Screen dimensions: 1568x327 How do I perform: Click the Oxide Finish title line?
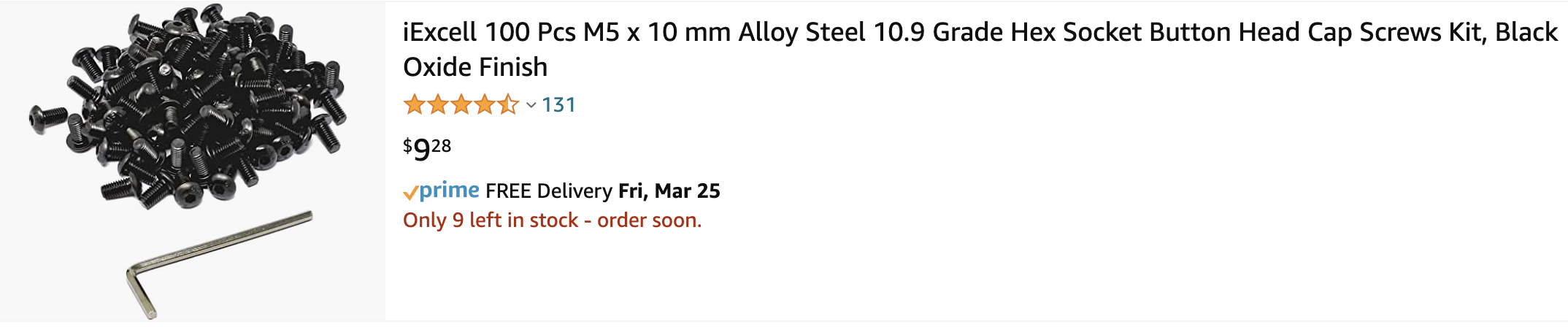[x=475, y=67]
